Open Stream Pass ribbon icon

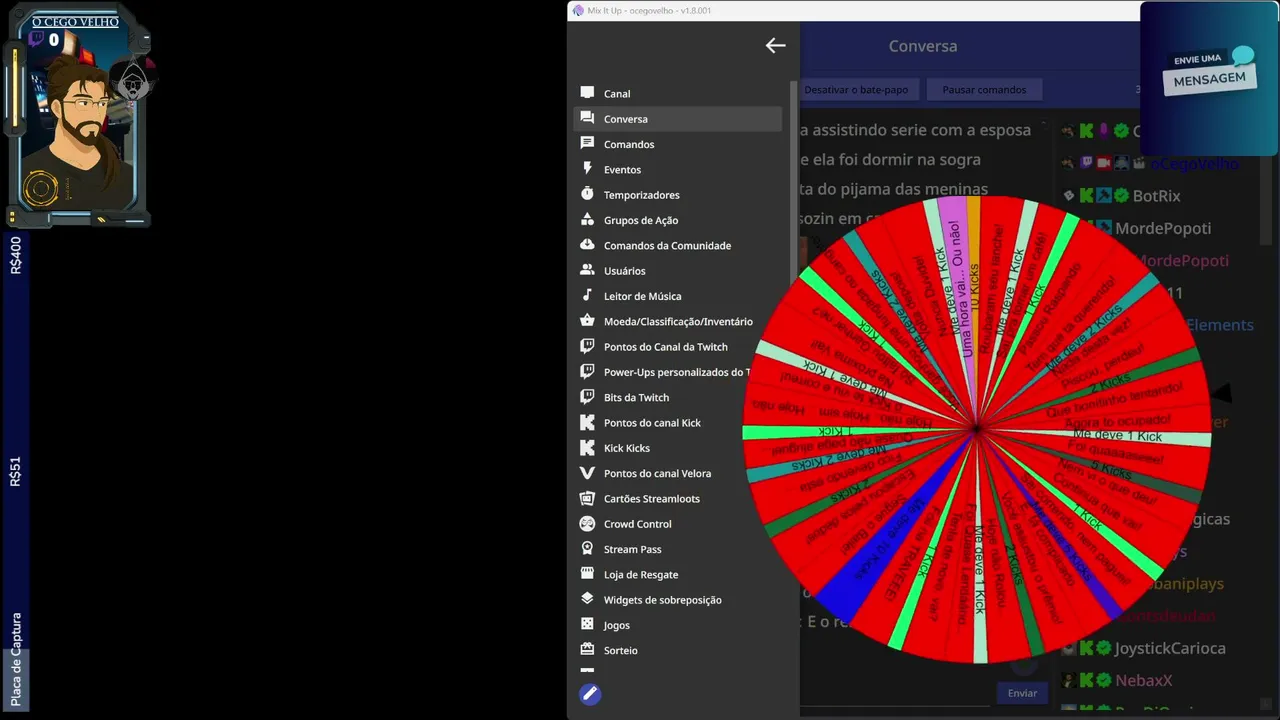pos(587,549)
